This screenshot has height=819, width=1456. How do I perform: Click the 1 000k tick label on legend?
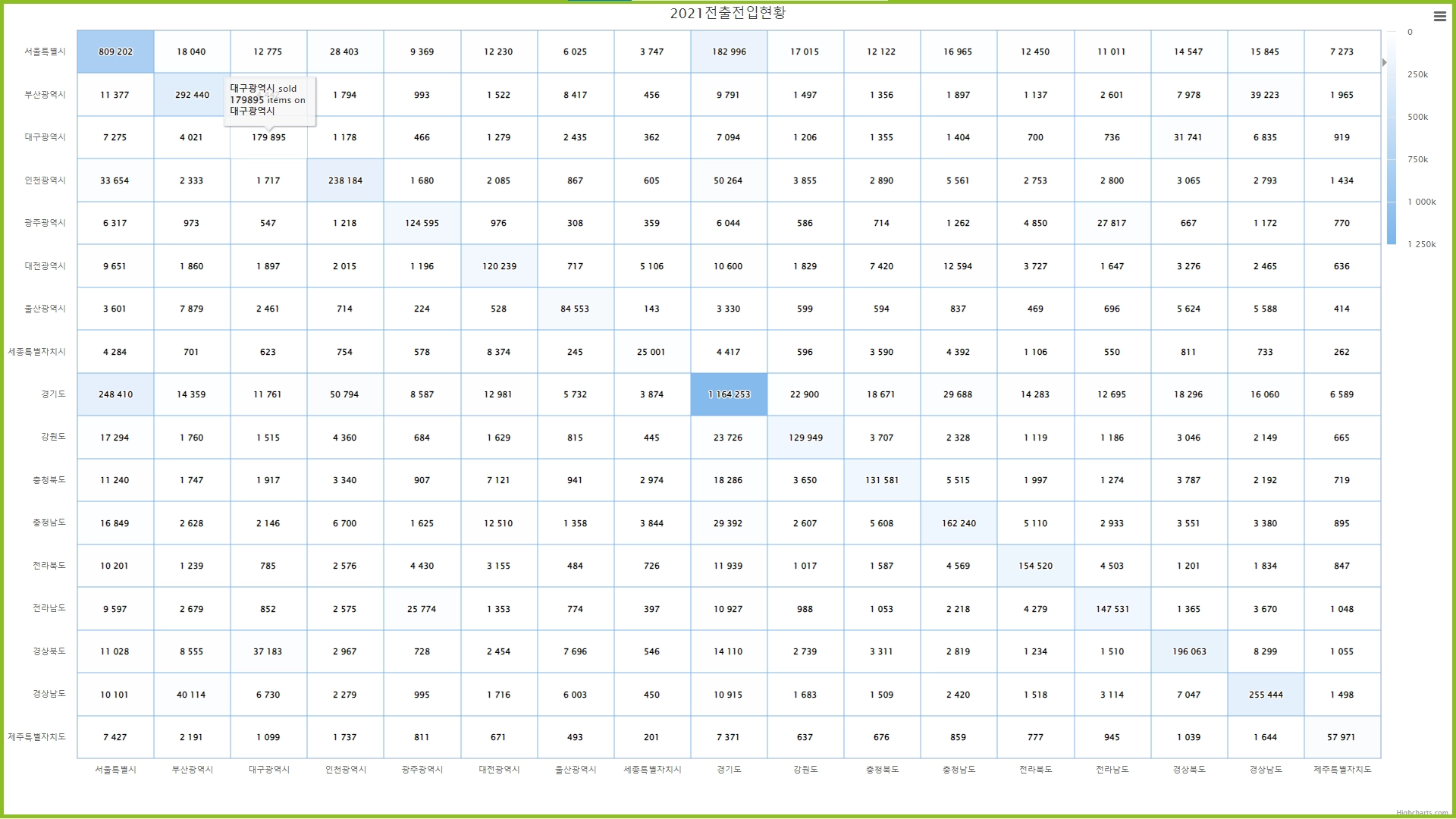click(1421, 202)
